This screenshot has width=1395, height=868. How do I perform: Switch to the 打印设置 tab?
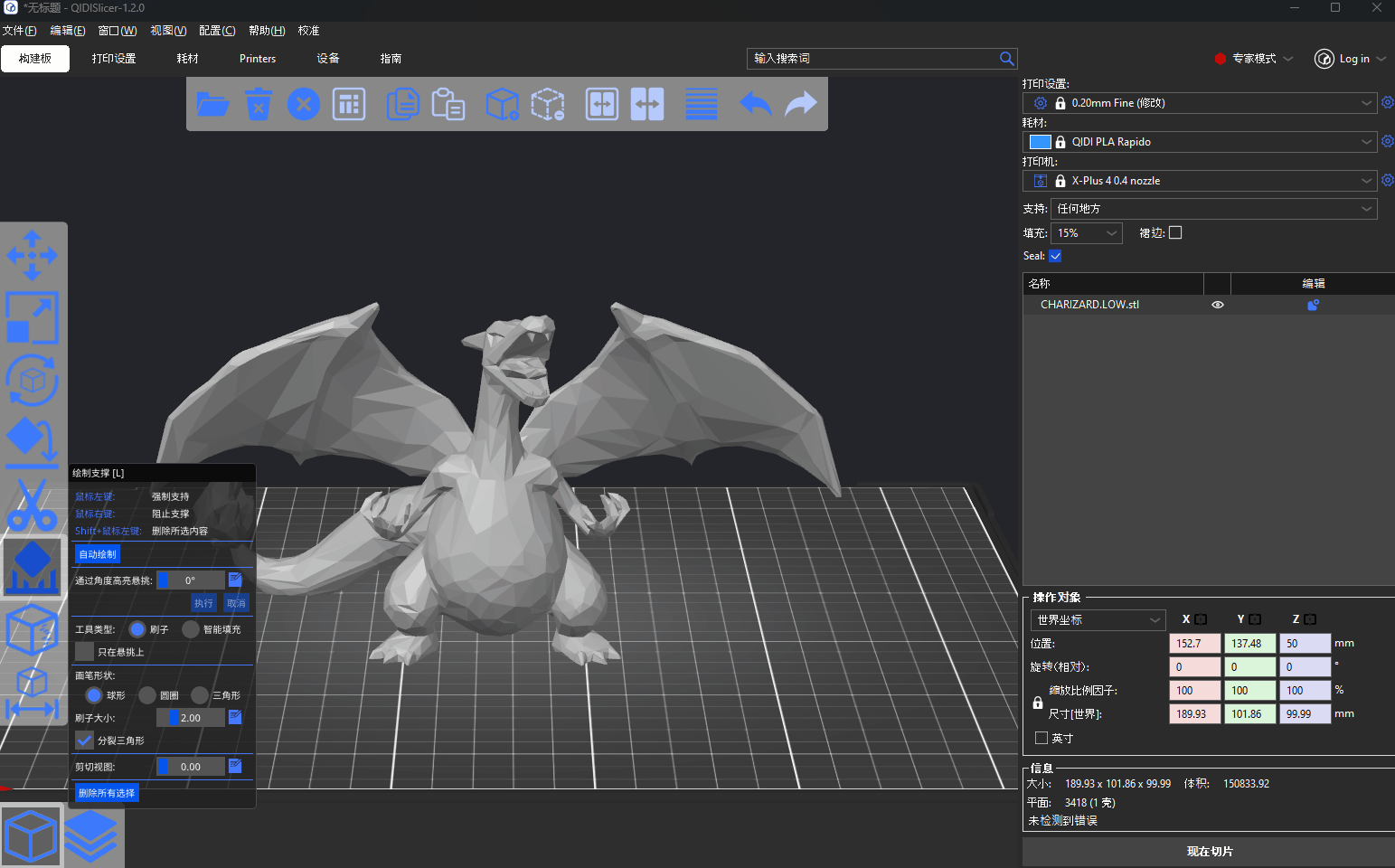(114, 59)
